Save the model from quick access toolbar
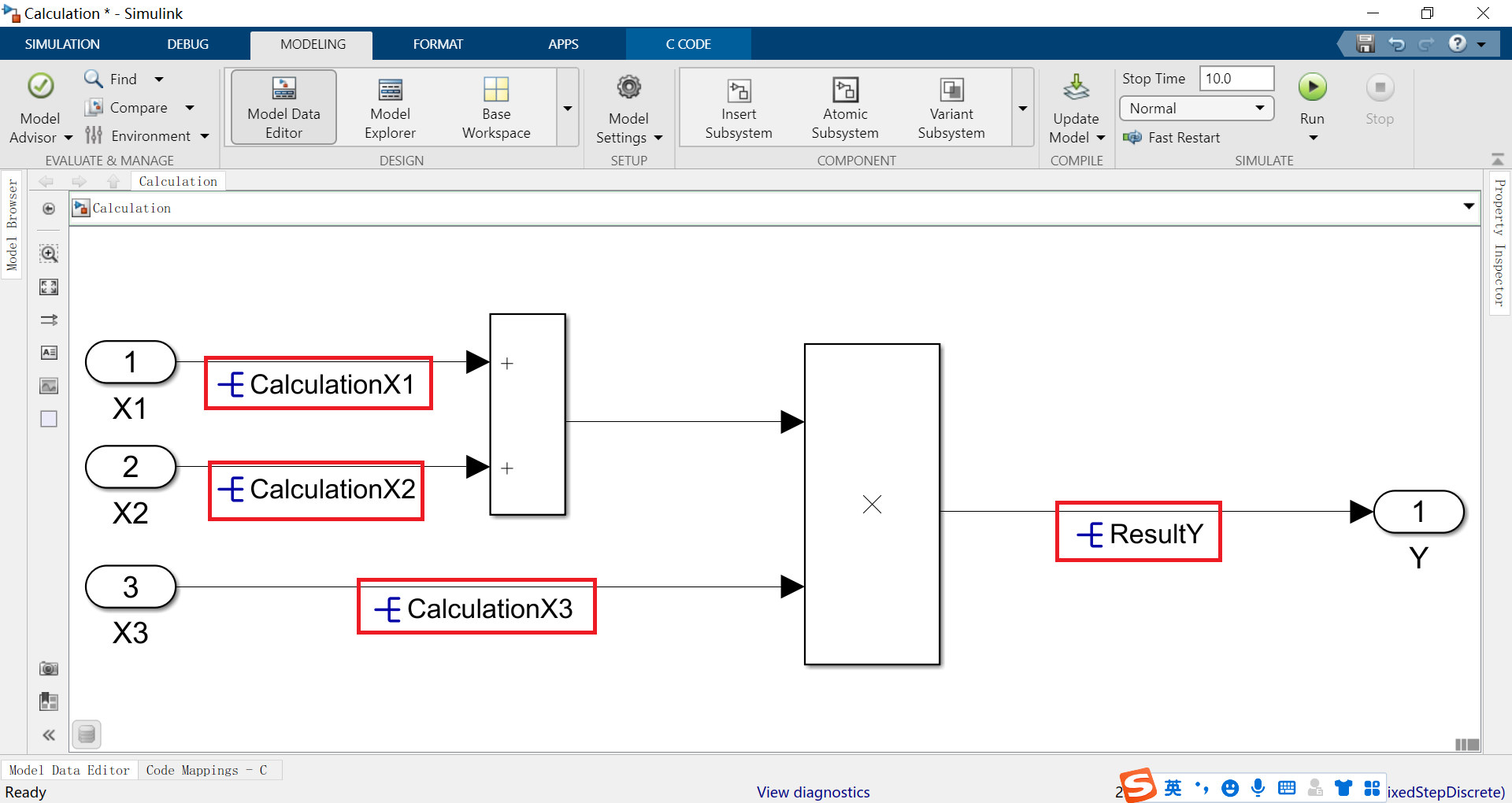Viewport: 1512px width, 803px height. (x=1366, y=44)
